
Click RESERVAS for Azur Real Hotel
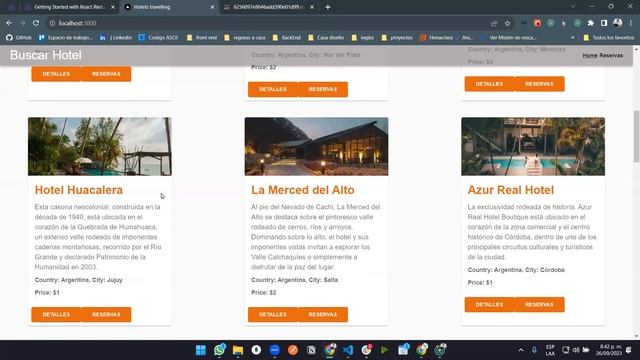(539, 304)
